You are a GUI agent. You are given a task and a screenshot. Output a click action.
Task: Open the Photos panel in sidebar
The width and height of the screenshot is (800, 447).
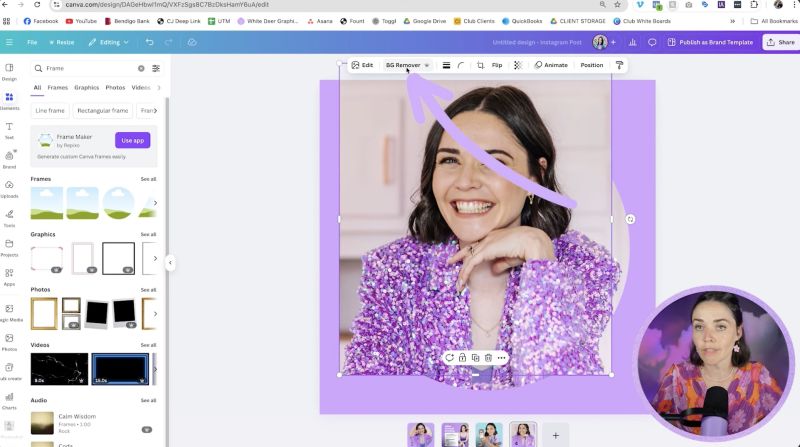[9, 342]
